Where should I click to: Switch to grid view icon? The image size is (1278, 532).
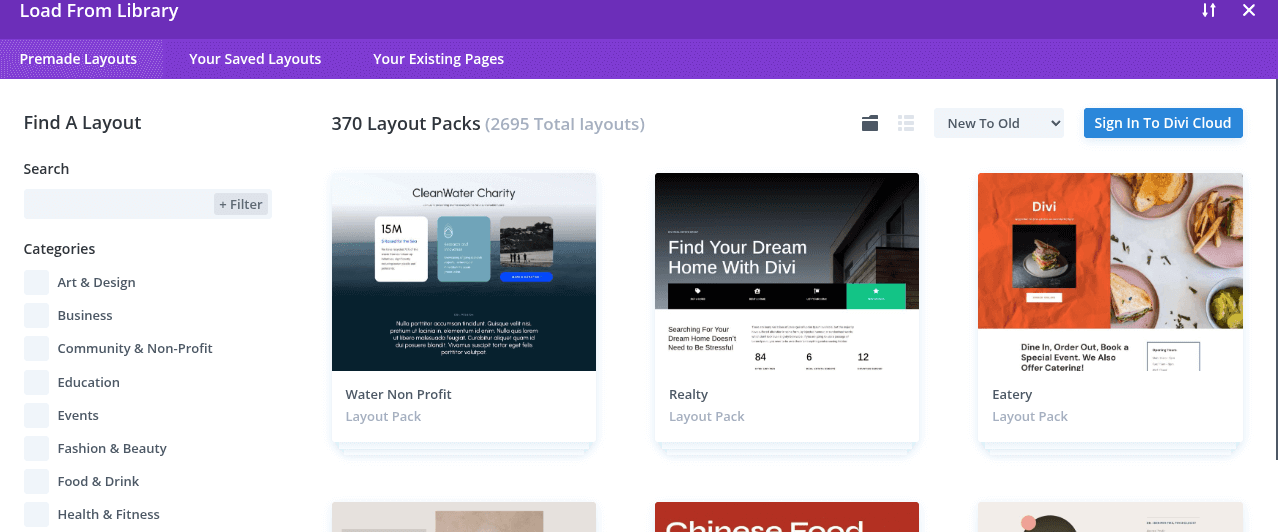[870, 123]
